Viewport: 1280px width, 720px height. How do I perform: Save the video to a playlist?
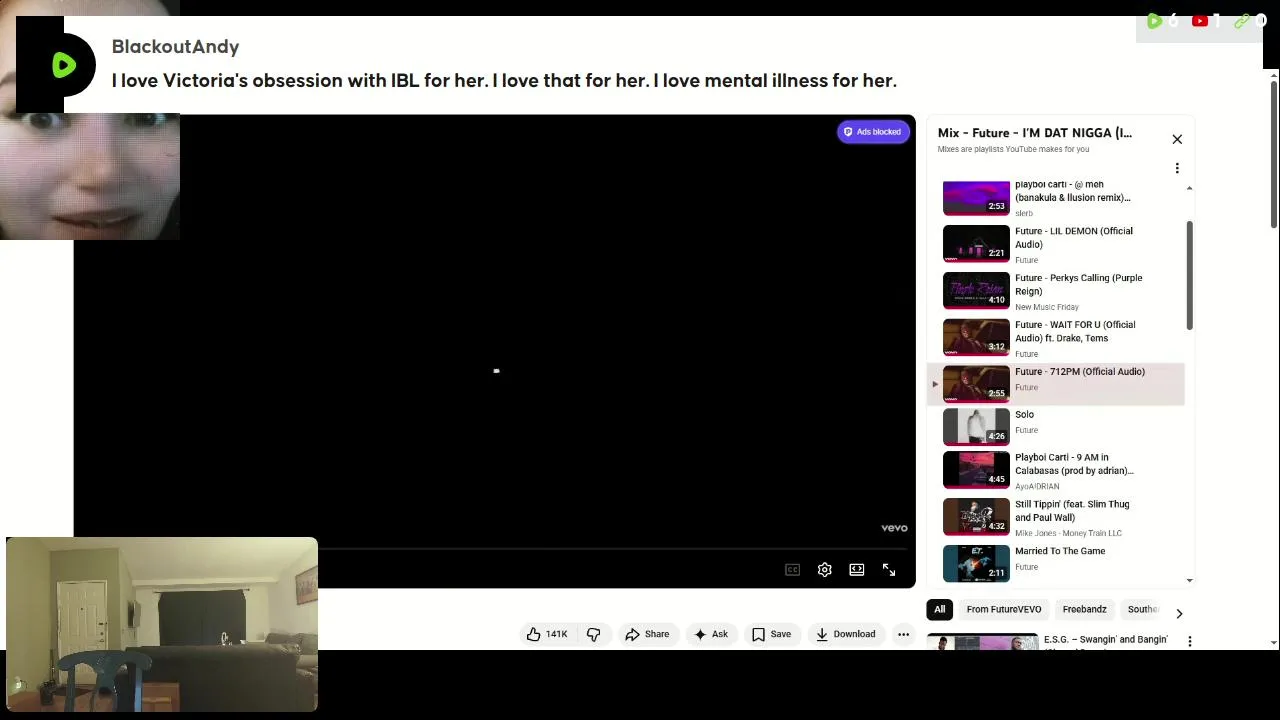click(x=772, y=634)
